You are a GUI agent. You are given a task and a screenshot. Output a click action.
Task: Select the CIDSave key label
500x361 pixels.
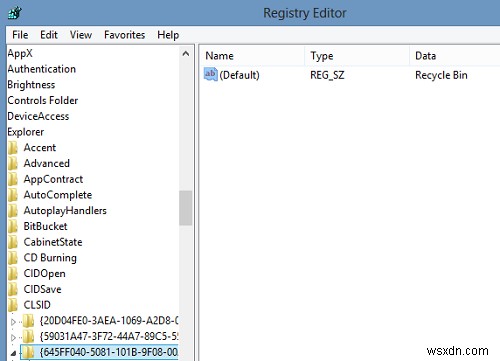click(42, 289)
